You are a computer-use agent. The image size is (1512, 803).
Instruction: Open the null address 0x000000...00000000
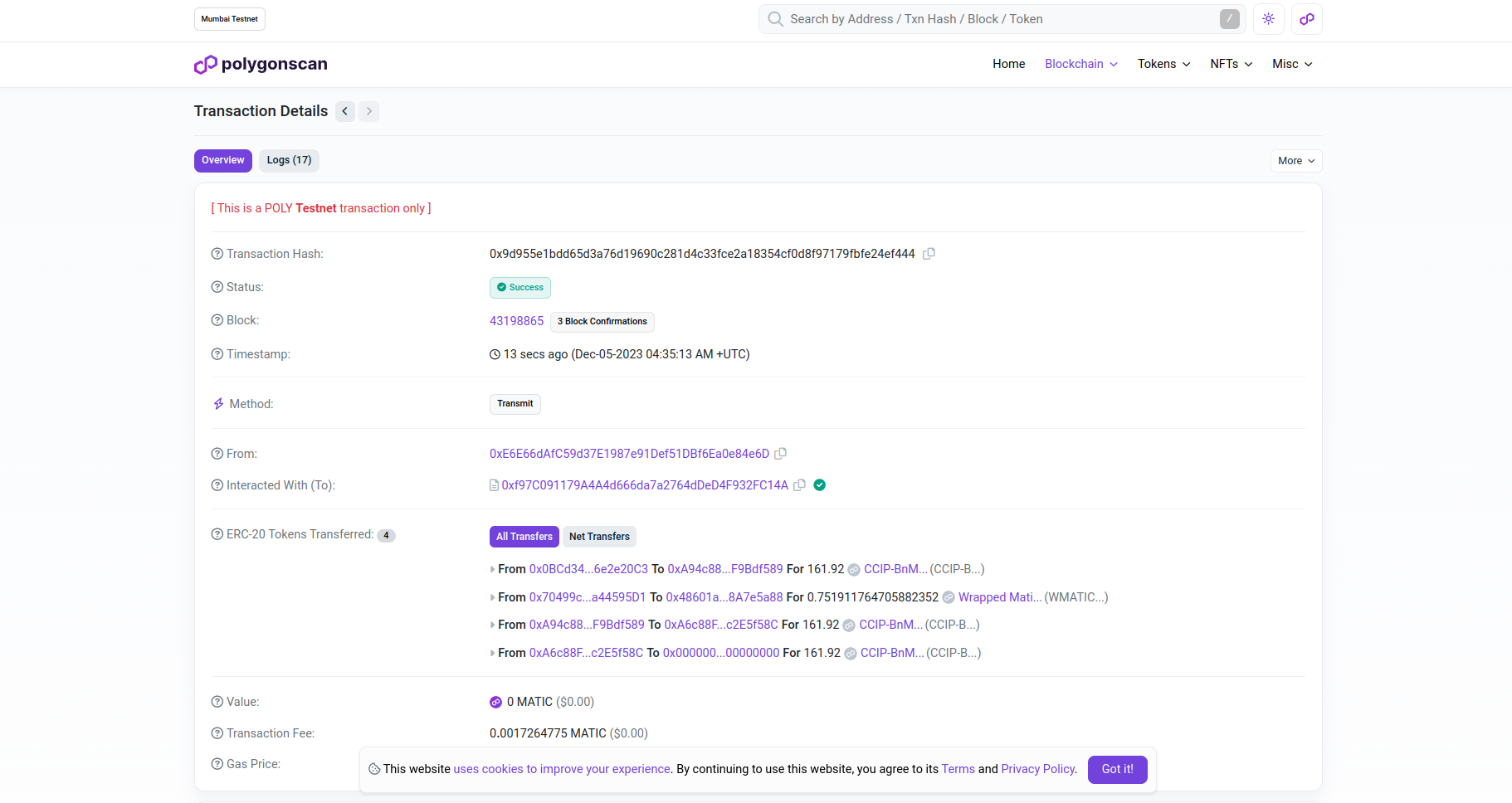pyautogui.click(x=721, y=653)
